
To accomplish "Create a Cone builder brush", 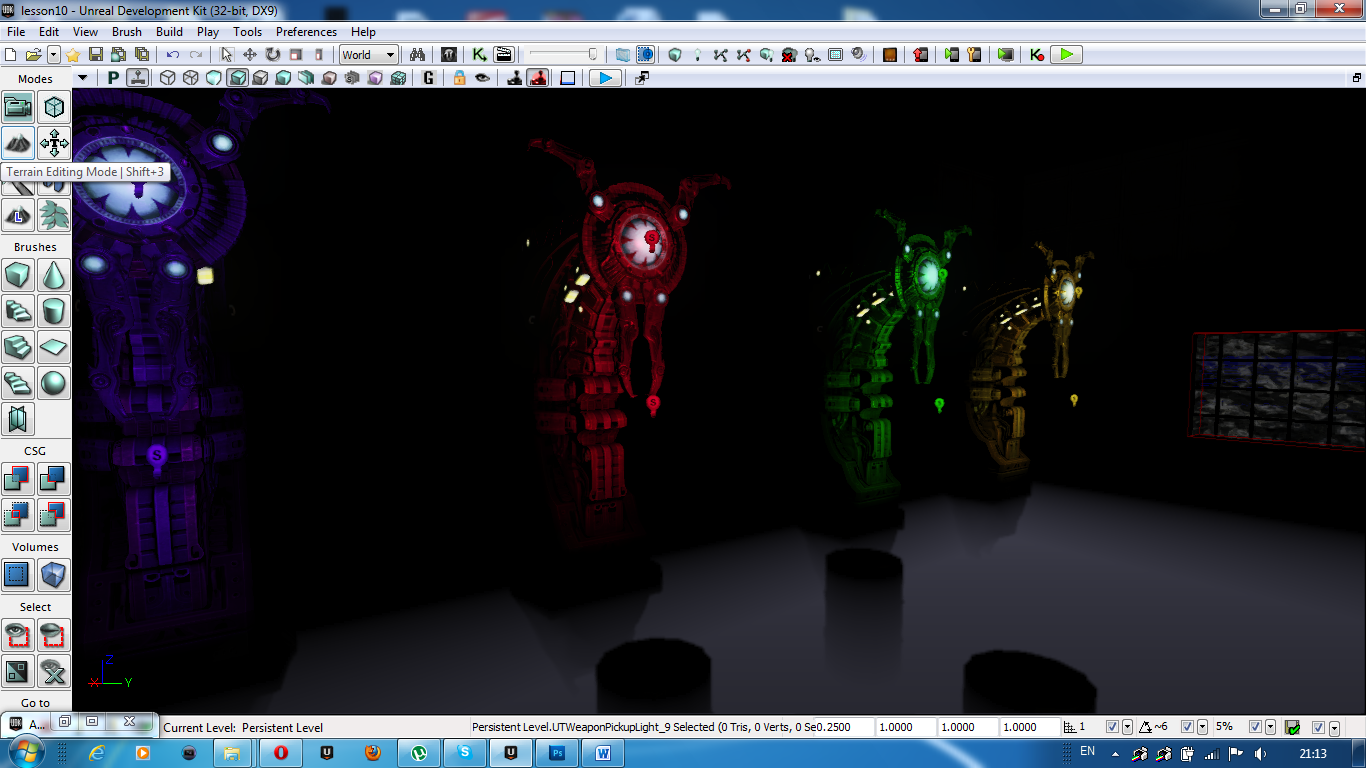I will pos(54,275).
